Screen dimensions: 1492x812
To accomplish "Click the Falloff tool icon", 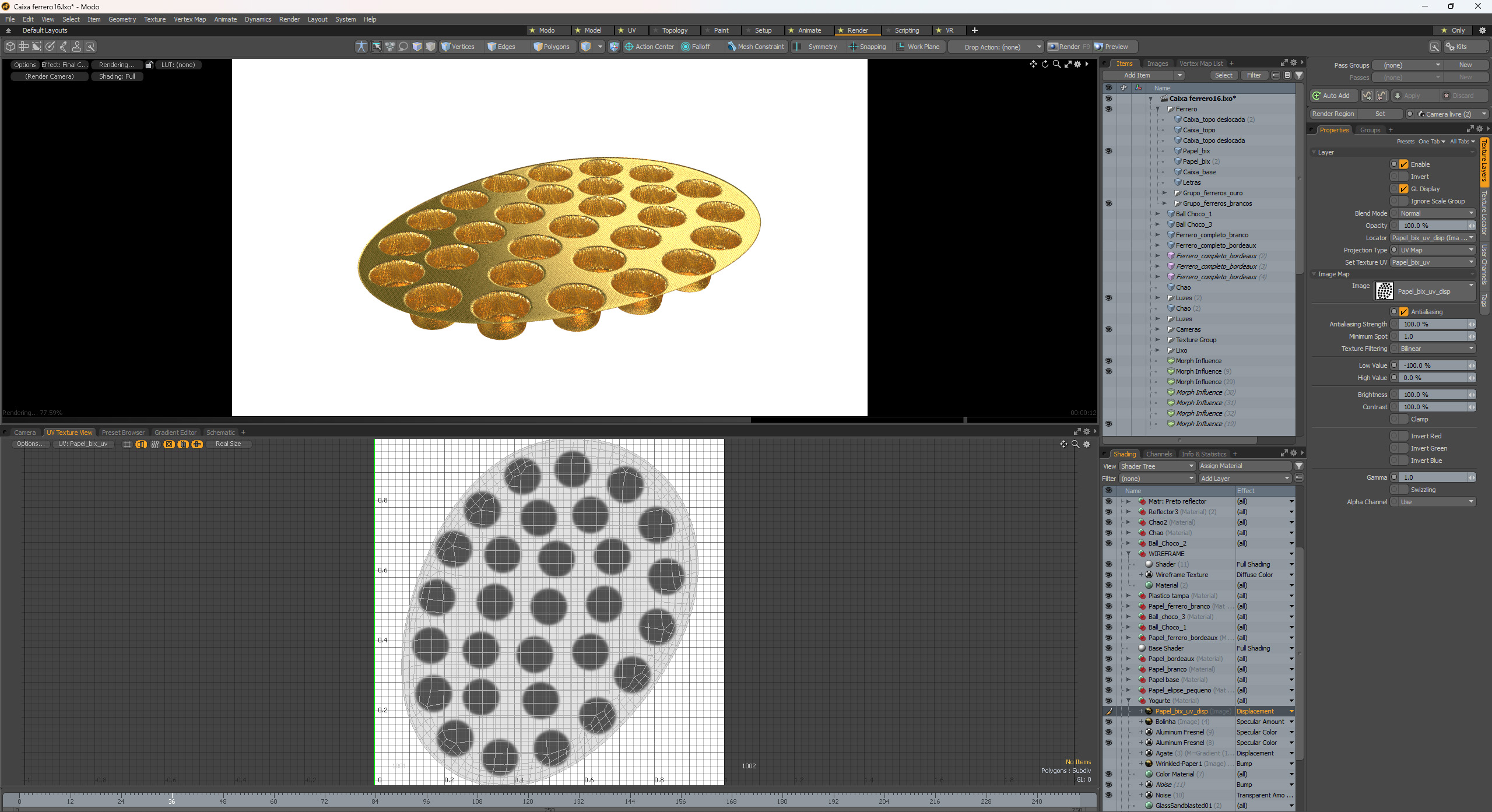I will click(686, 47).
